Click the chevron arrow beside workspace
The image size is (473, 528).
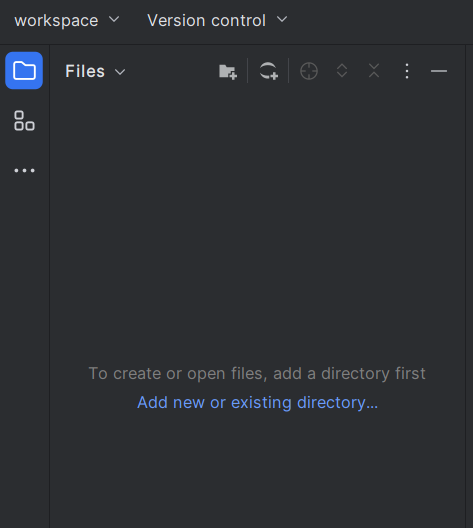114,20
